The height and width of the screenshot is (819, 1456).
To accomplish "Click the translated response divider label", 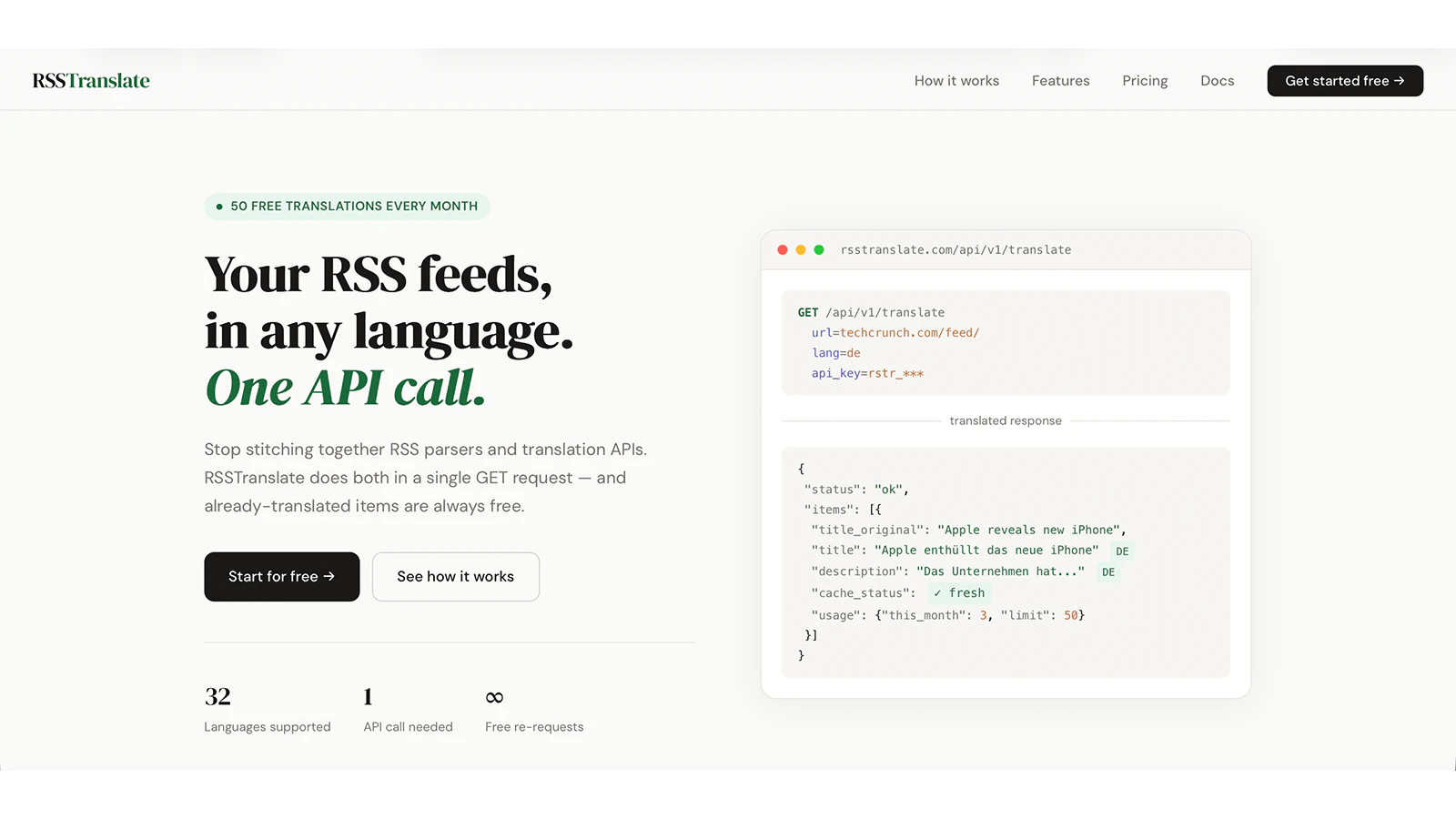I will pyautogui.click(x=1006, y=420).
